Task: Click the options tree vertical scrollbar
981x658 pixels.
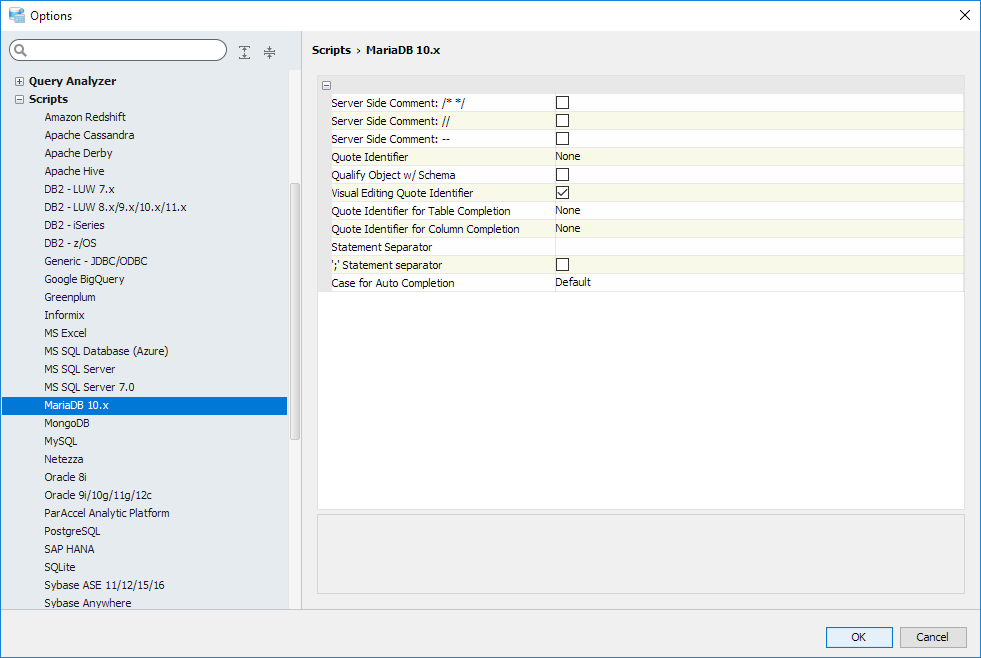Action: click(x=294, y=310)
